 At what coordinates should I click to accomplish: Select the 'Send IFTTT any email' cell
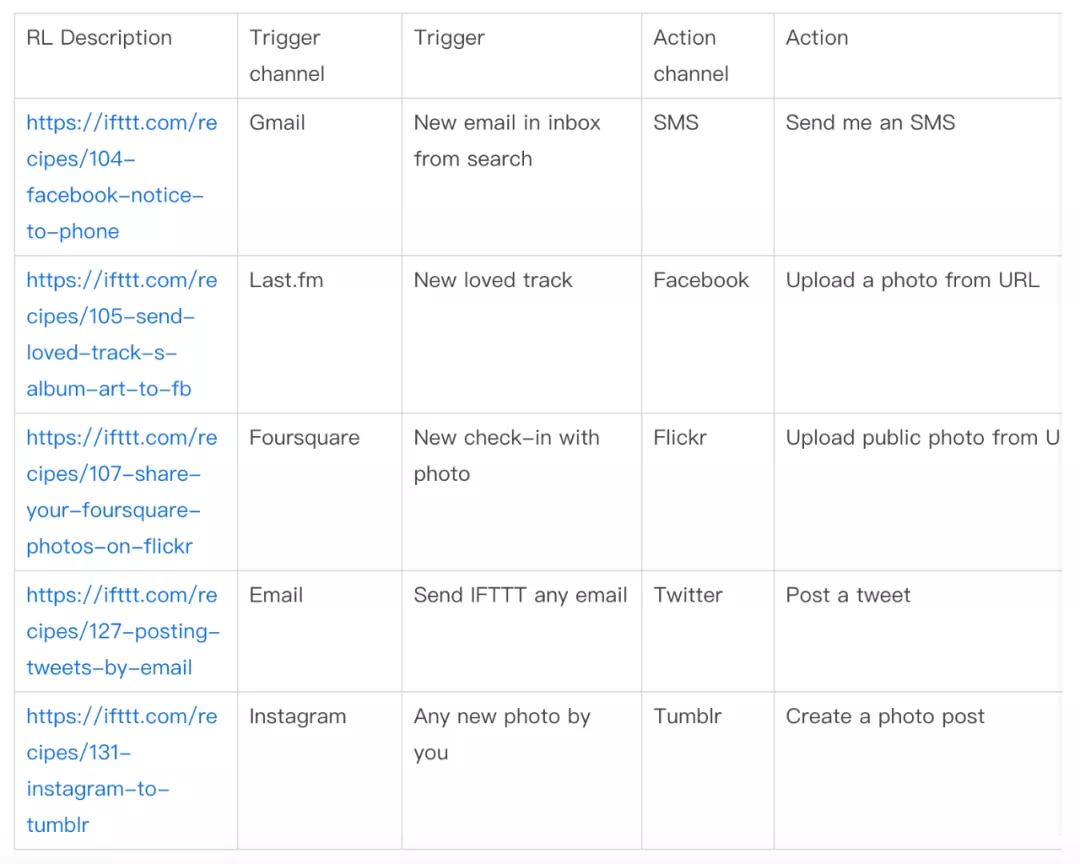point(521,595)
